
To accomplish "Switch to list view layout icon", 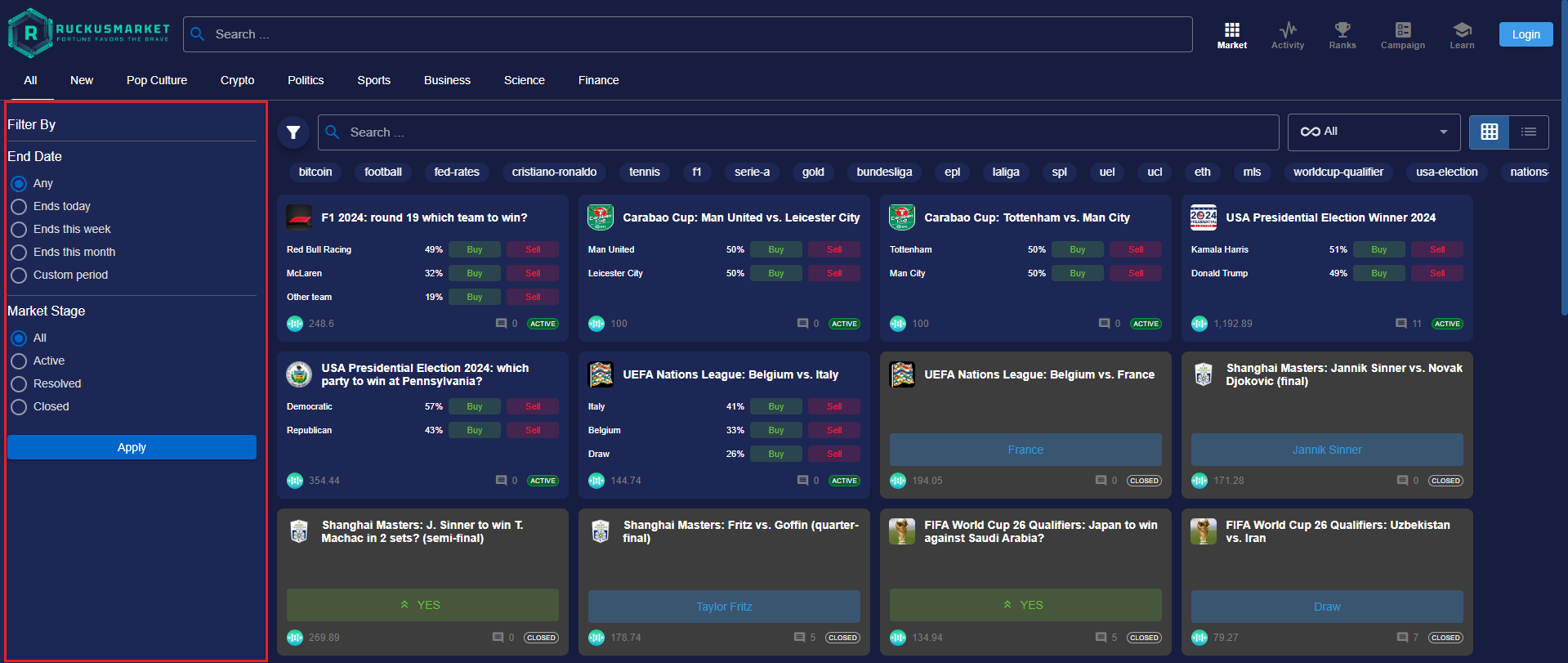I will (1528, 132).
